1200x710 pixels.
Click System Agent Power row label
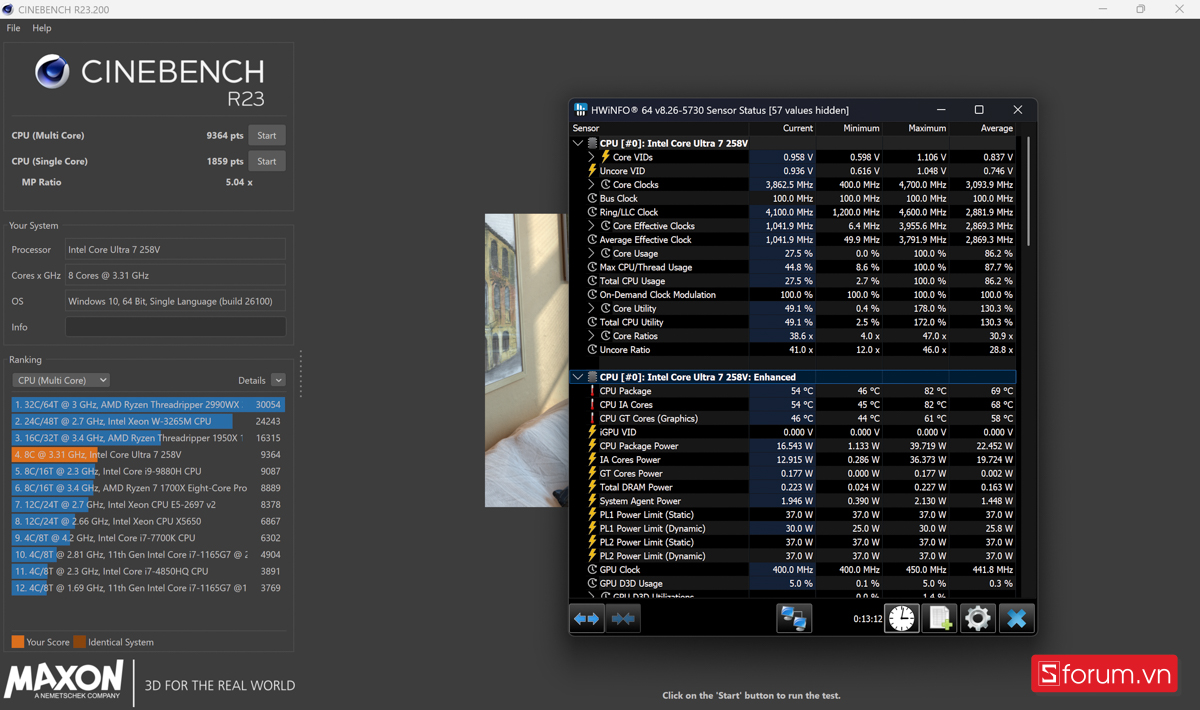click(640, 501)
